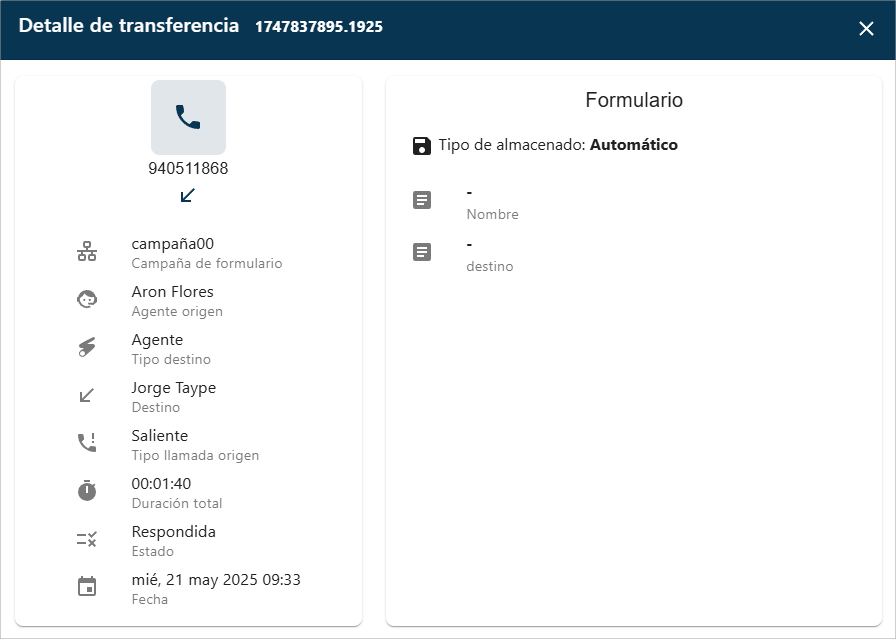Click the phone icon above number 940511868
The width and height of the screenshot is (896, 639).
[x=188, y=117]
